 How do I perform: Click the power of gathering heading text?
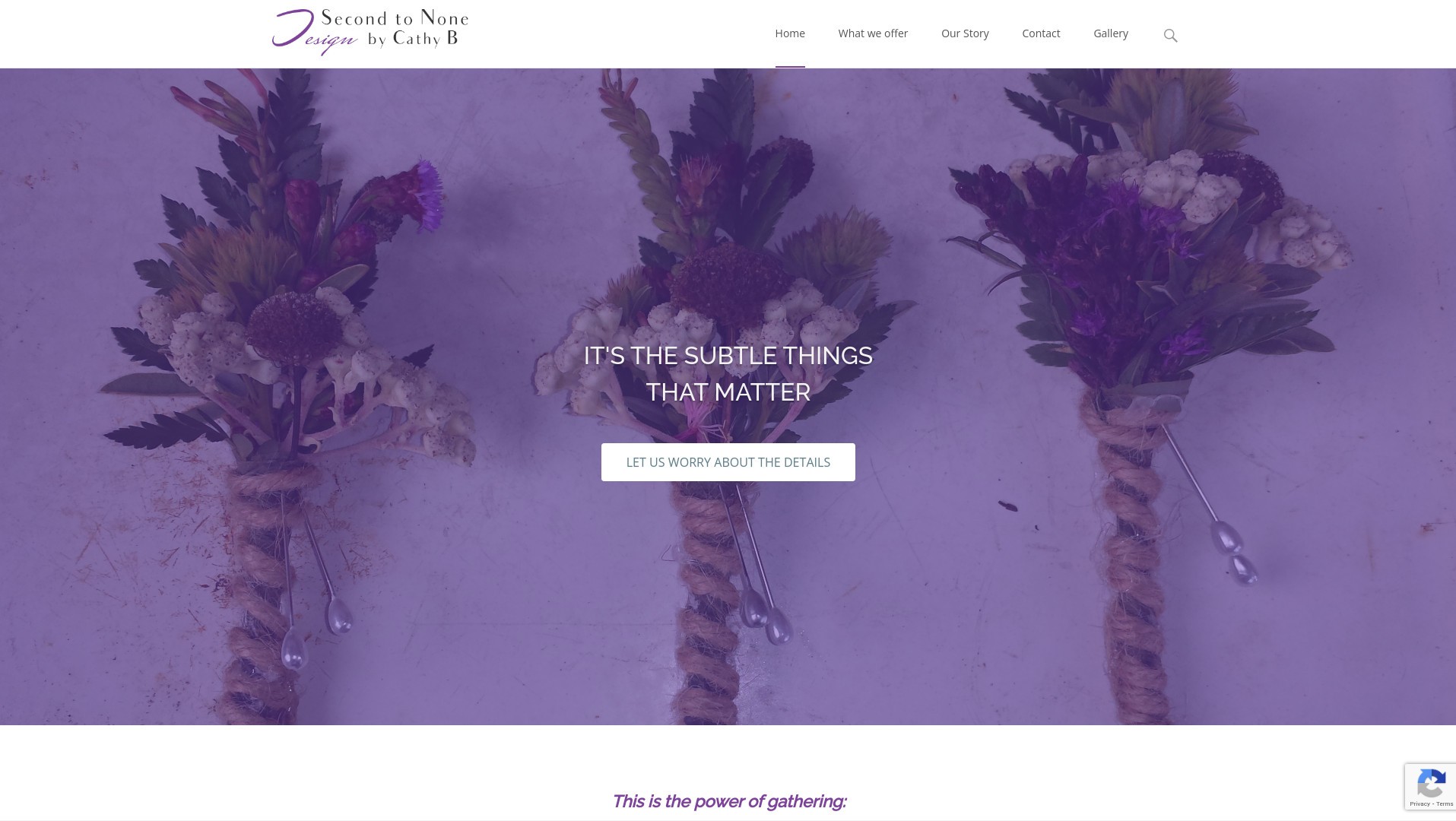click(x=728, y=801)
